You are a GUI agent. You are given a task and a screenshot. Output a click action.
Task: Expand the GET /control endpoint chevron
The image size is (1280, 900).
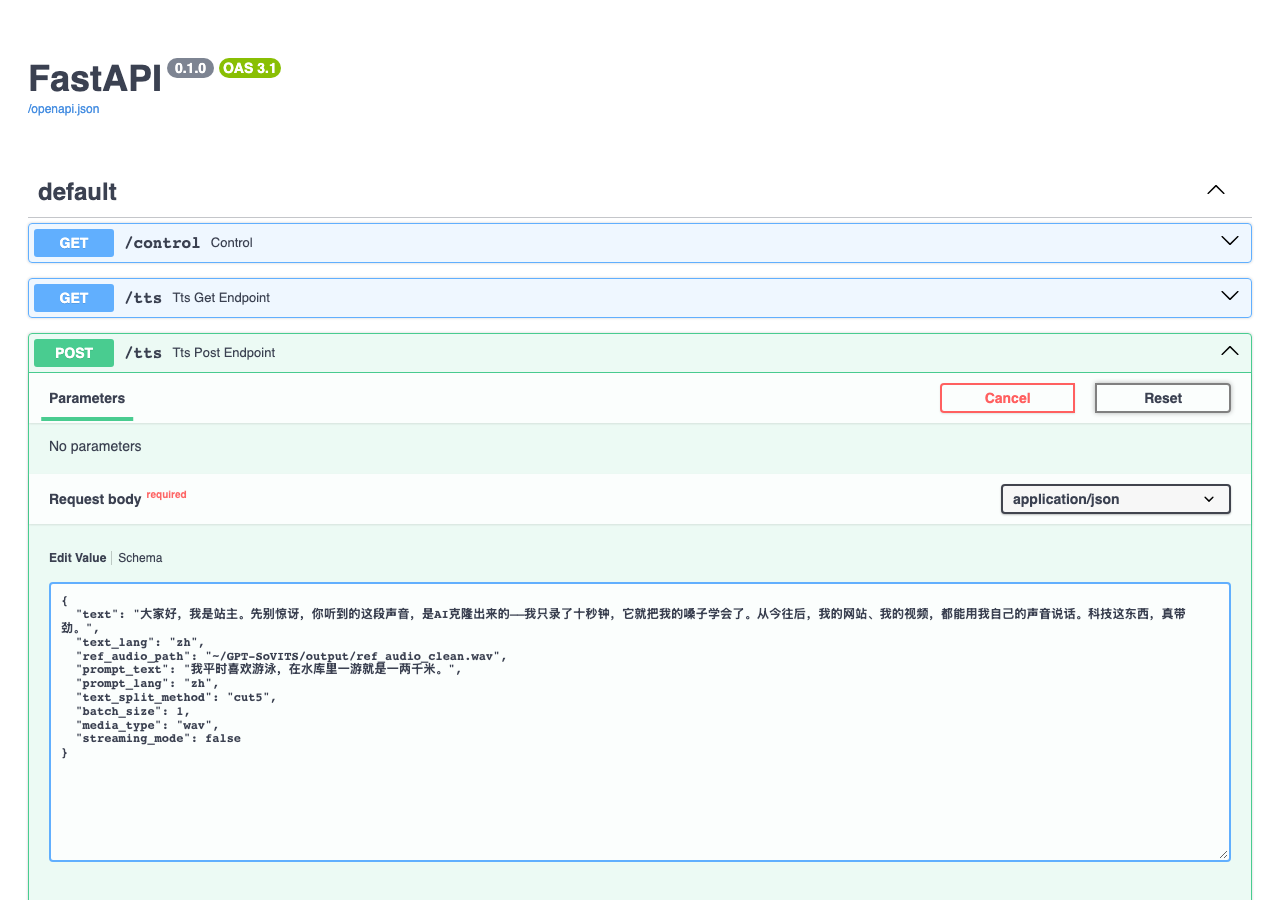1230,242
